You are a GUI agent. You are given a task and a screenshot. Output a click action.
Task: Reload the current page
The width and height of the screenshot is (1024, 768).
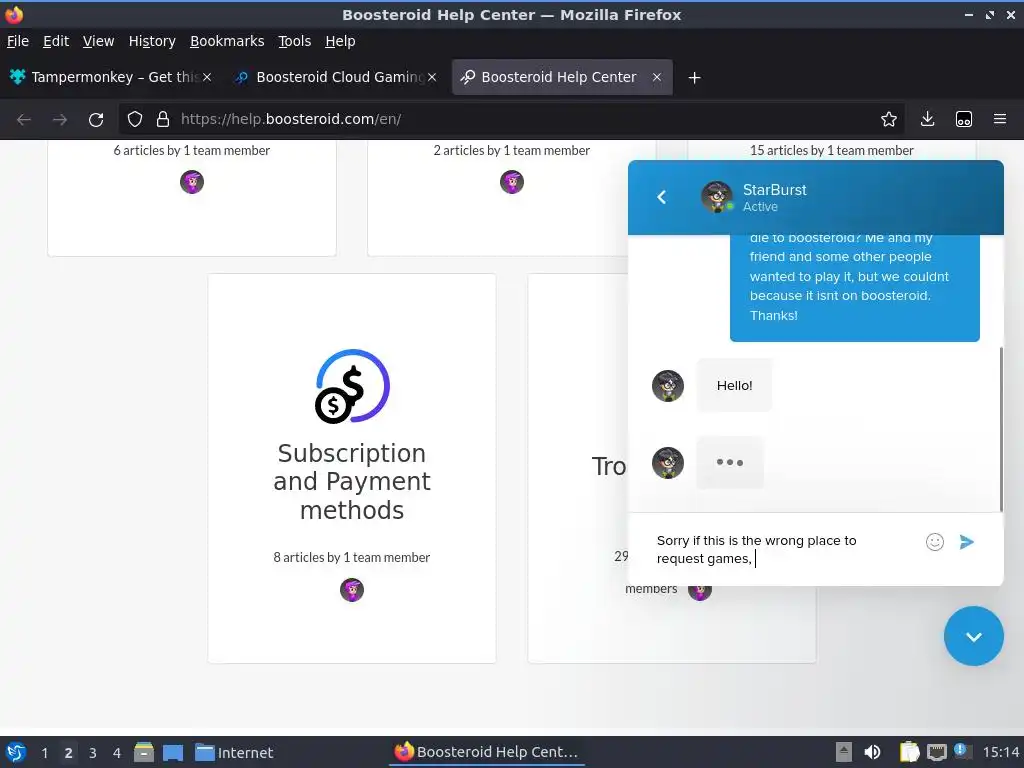click(96, 120)
